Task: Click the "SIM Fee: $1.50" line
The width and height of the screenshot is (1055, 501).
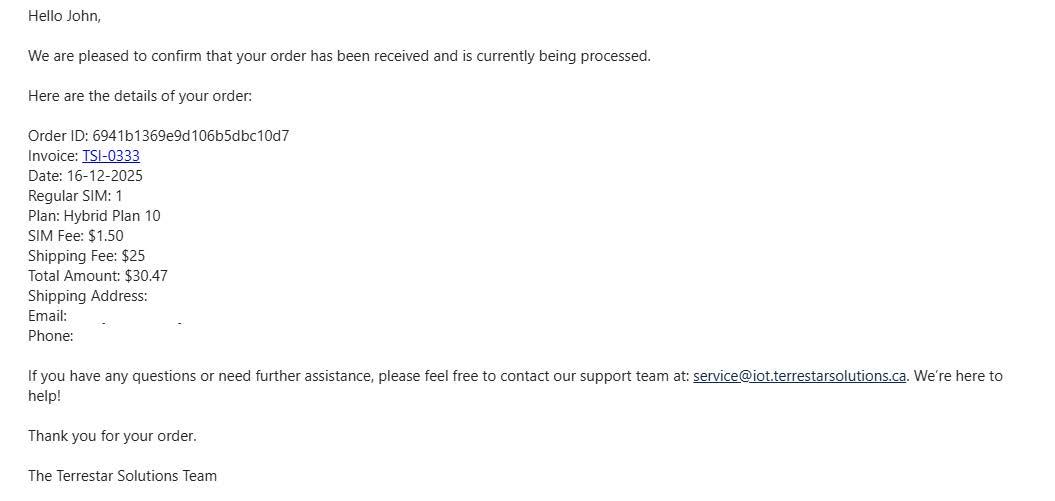Action: [76, 236]
